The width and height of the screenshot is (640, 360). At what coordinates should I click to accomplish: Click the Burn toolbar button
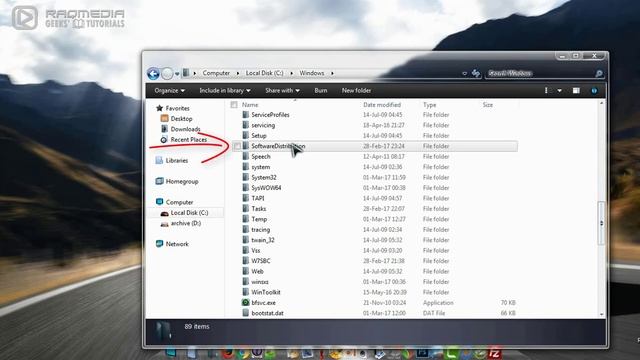(321, 91)
